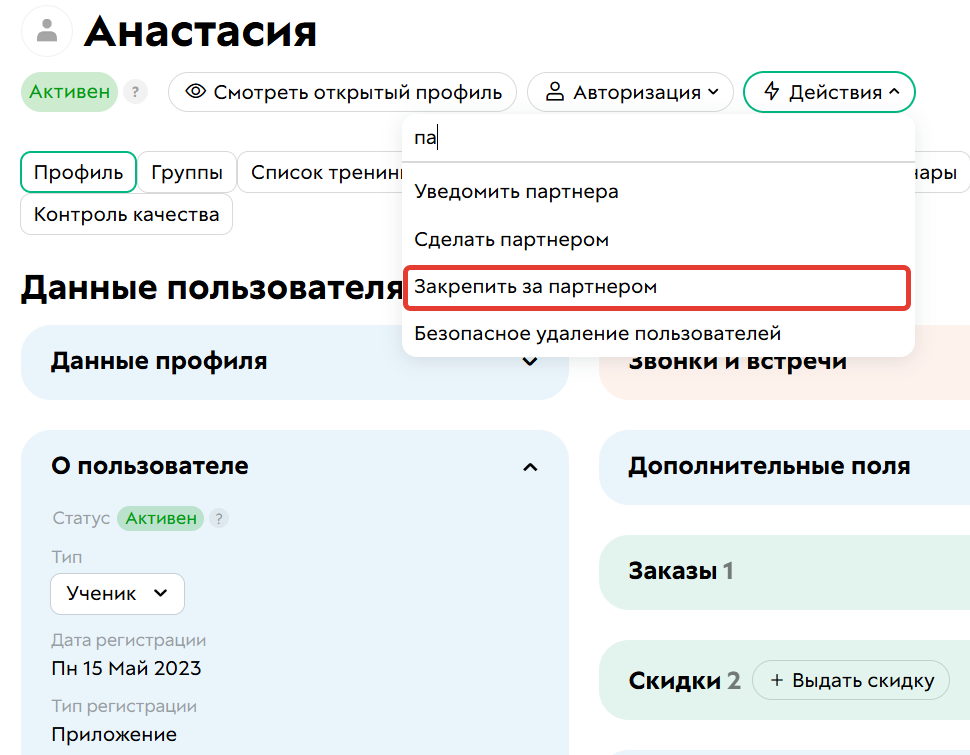Click the person icon on the Авторизация button

(x=554, y=91)
